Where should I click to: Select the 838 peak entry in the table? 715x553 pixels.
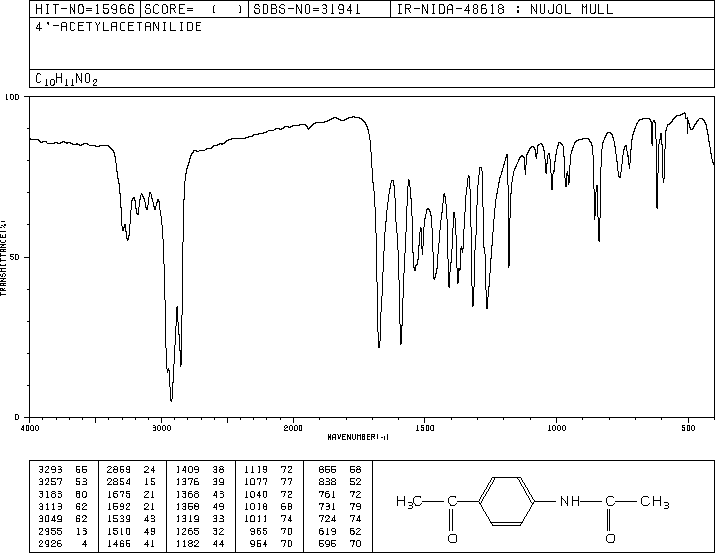coord(340,482)
